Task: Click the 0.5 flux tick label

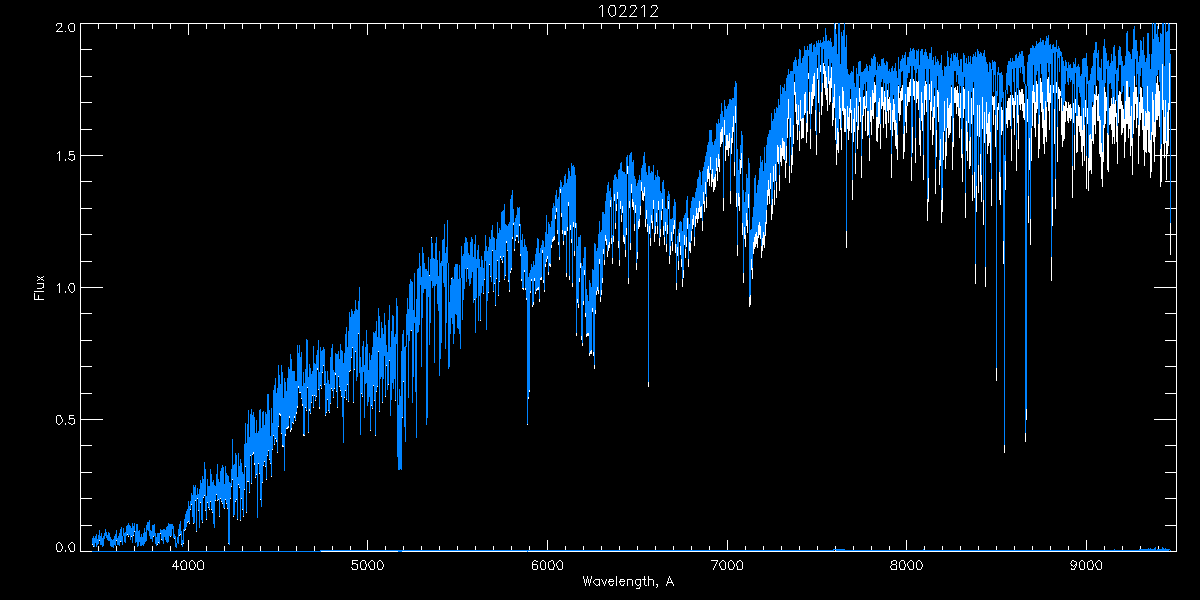Action: [x=66, y=419]
